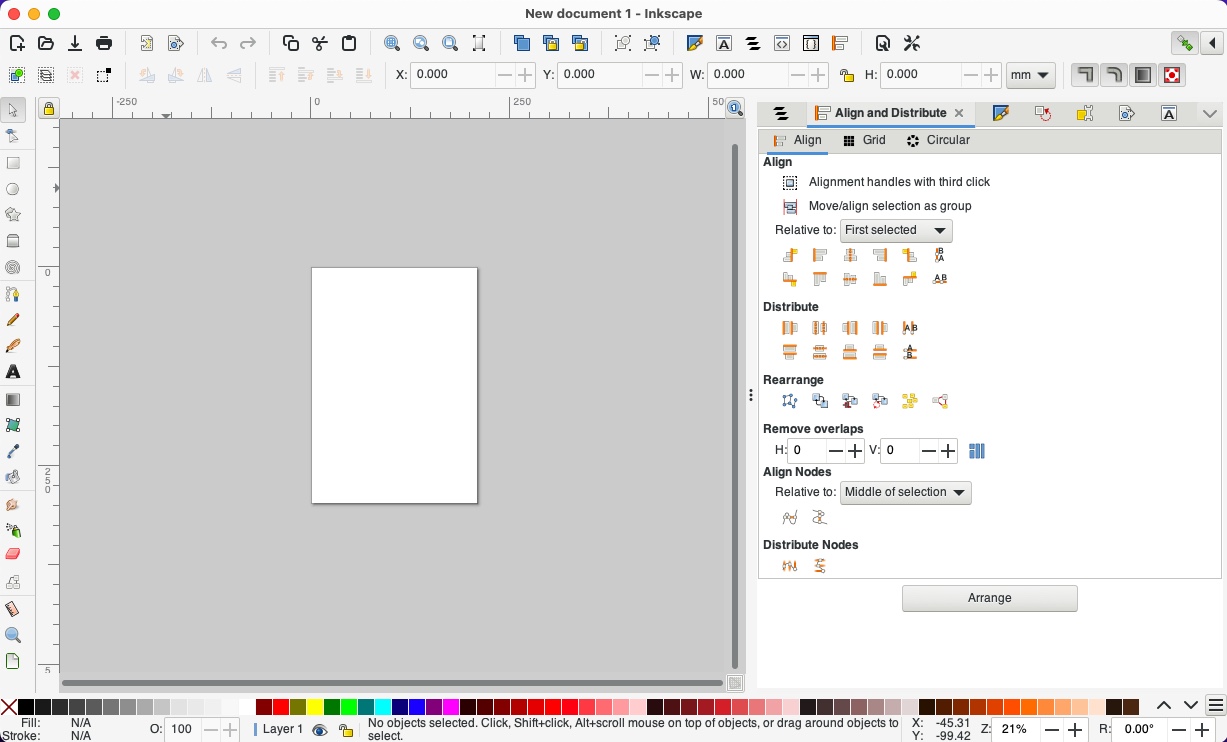Open the Circular arrangement tab

pos(938,140)
